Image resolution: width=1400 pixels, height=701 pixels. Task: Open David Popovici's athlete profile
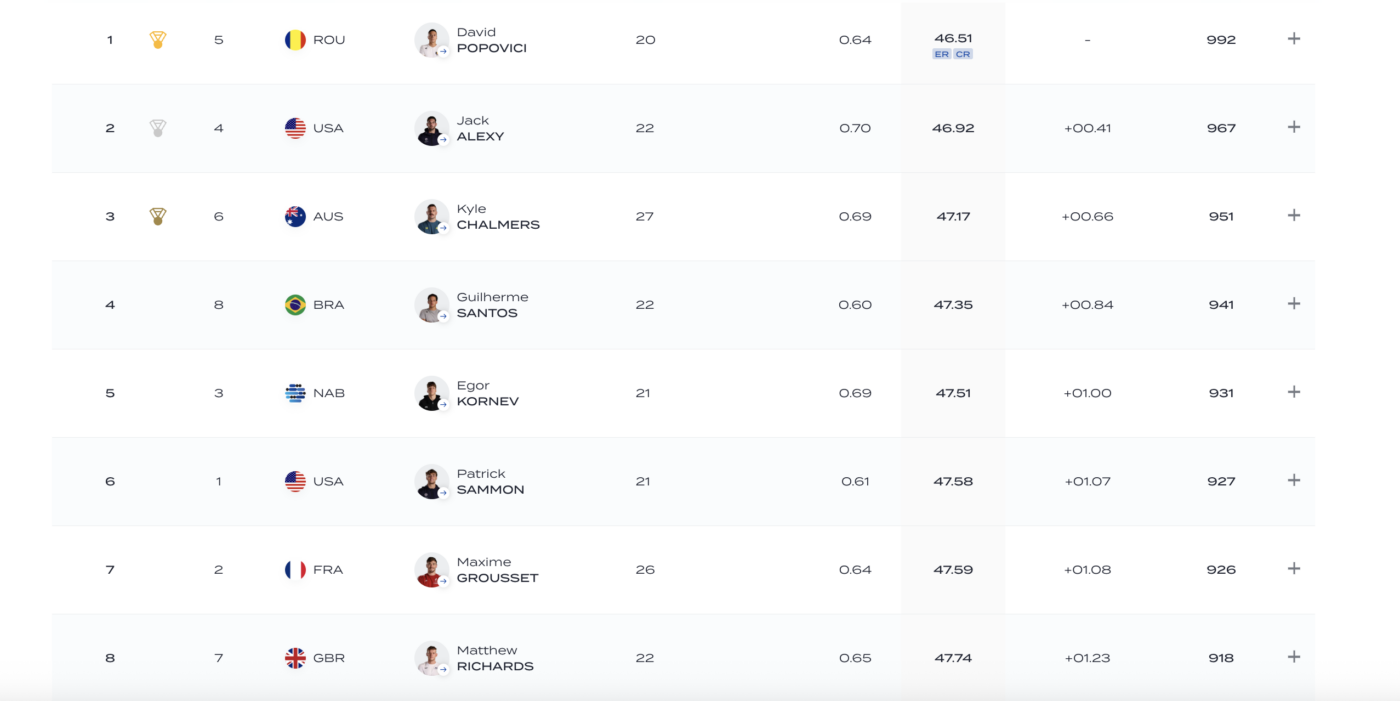[x=491, y=40]
